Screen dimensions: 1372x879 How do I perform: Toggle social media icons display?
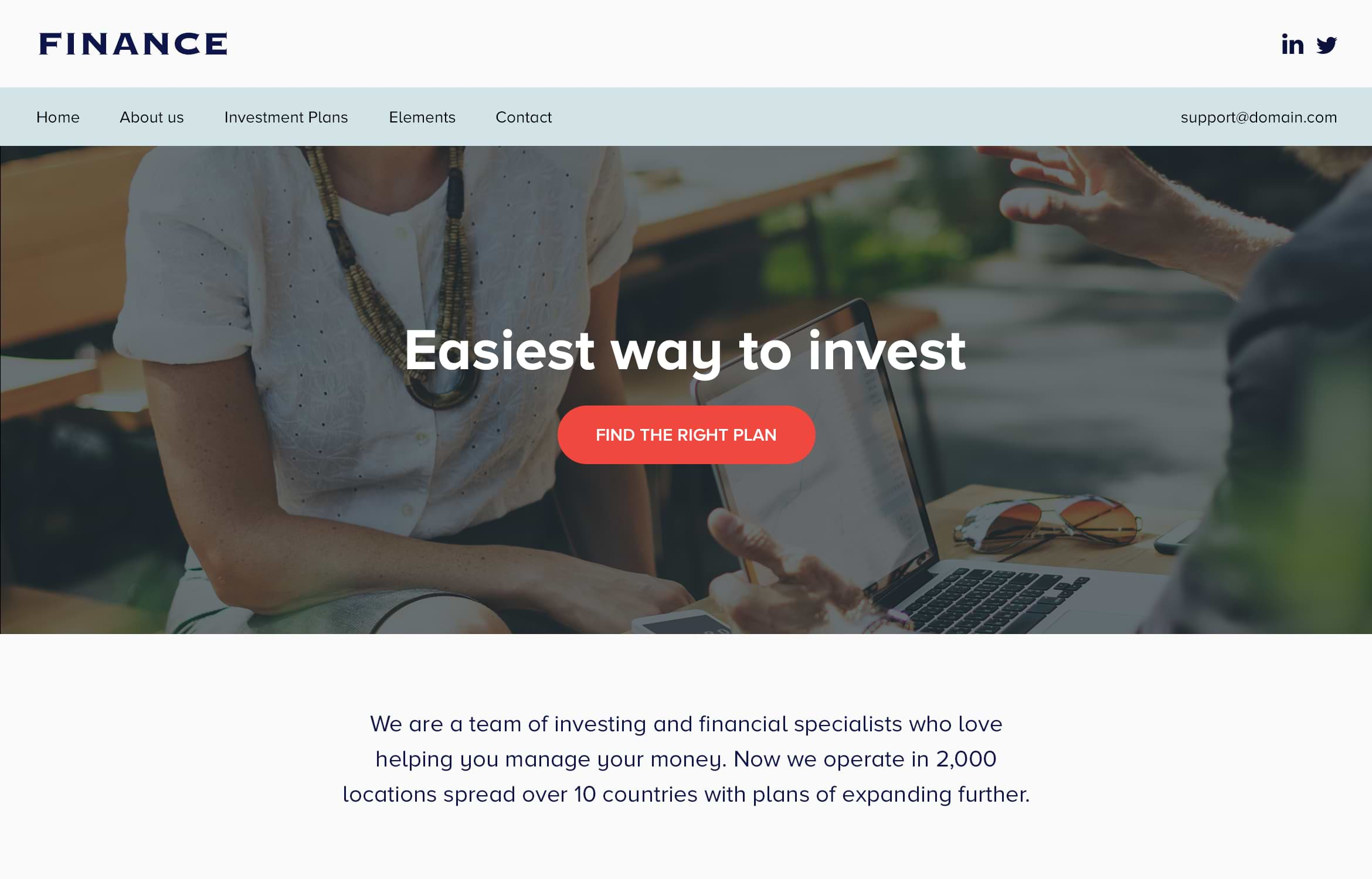pyautogui.click(x=1306, y=43)
